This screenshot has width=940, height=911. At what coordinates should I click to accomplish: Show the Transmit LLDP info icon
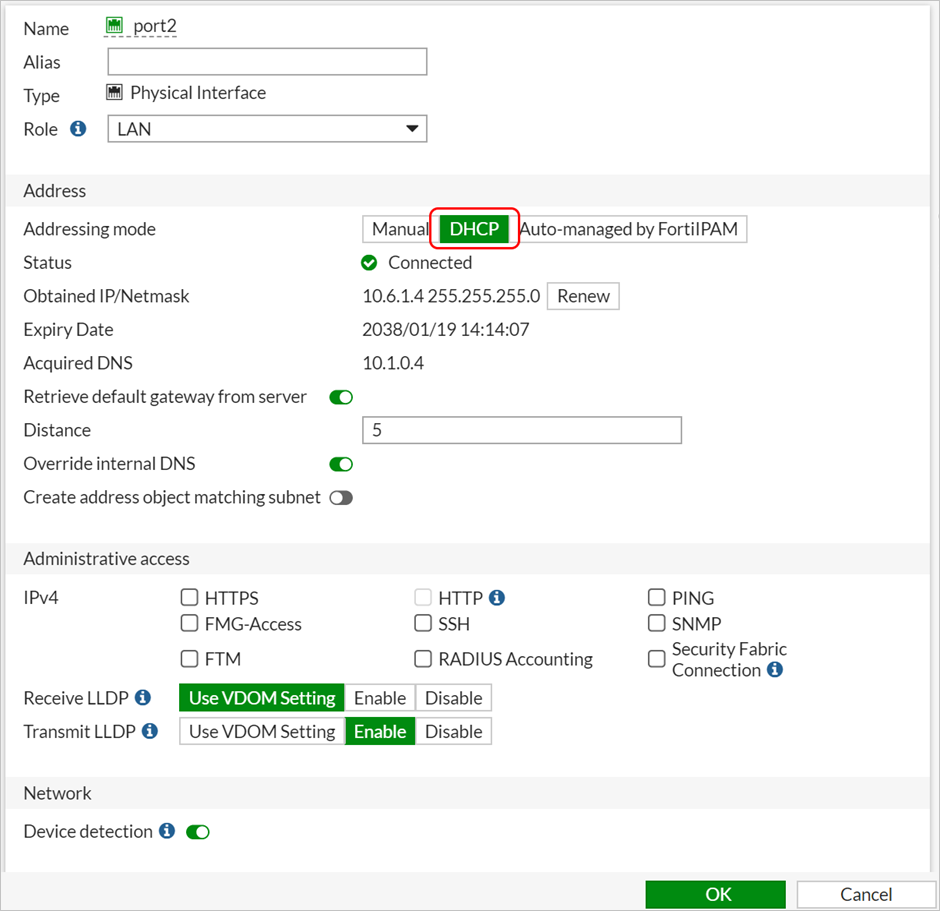(x=150, y=731)
